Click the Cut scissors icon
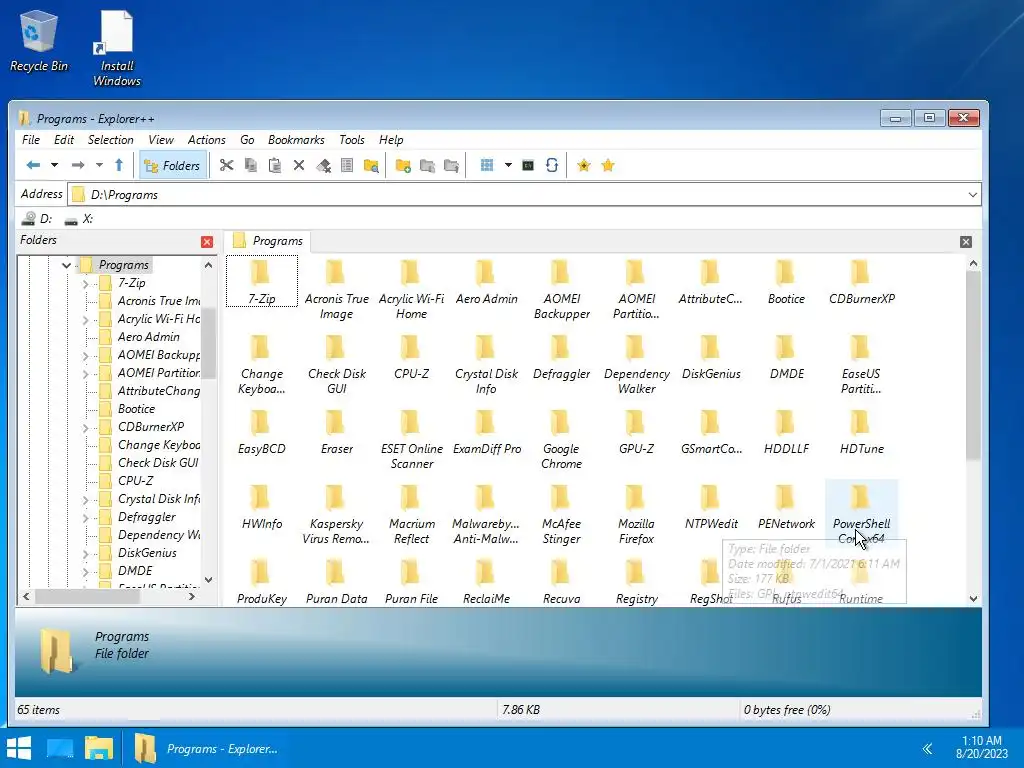1024x768 pixels. (x=227, y=165)
